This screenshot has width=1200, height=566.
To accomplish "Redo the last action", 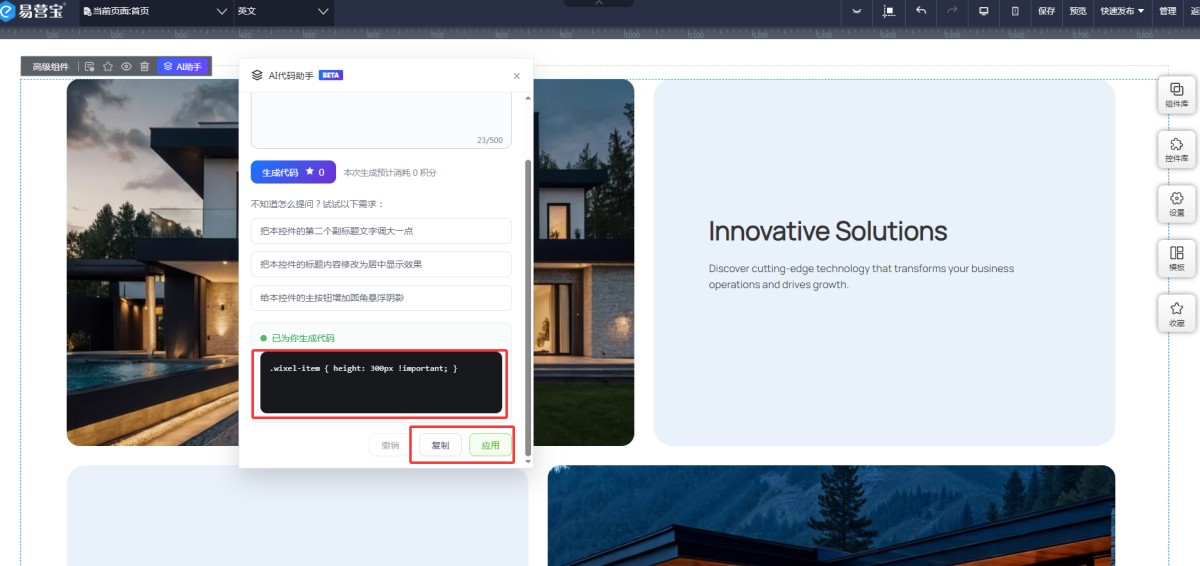I will [952, 11].
